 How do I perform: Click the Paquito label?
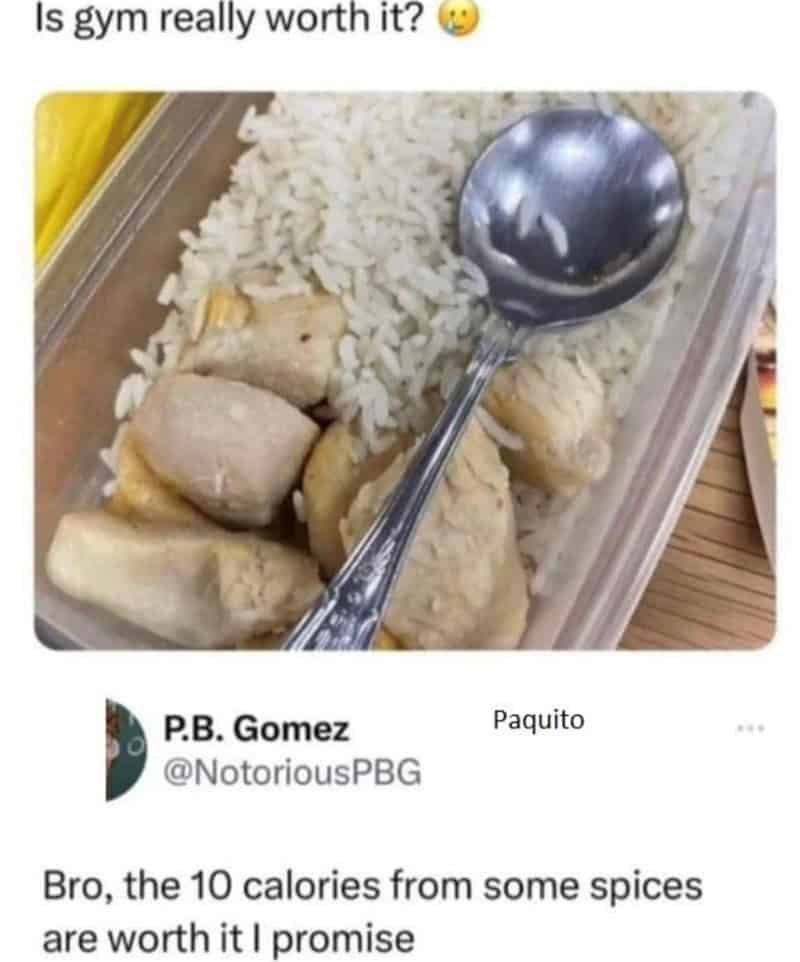click(539, 719)
